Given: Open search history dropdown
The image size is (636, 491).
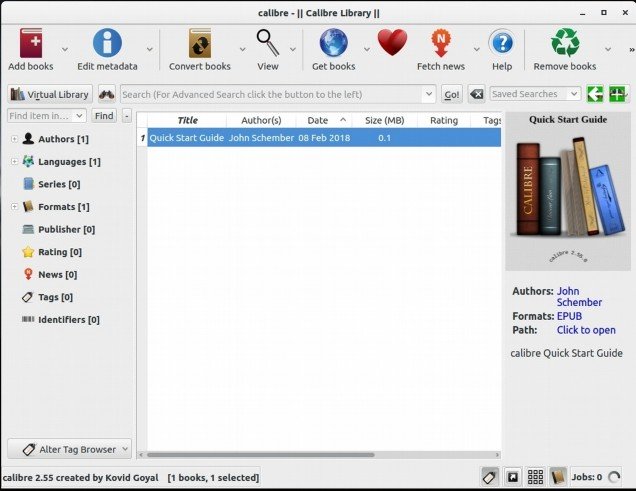Looking at the screenshot, I should (429, 94).
